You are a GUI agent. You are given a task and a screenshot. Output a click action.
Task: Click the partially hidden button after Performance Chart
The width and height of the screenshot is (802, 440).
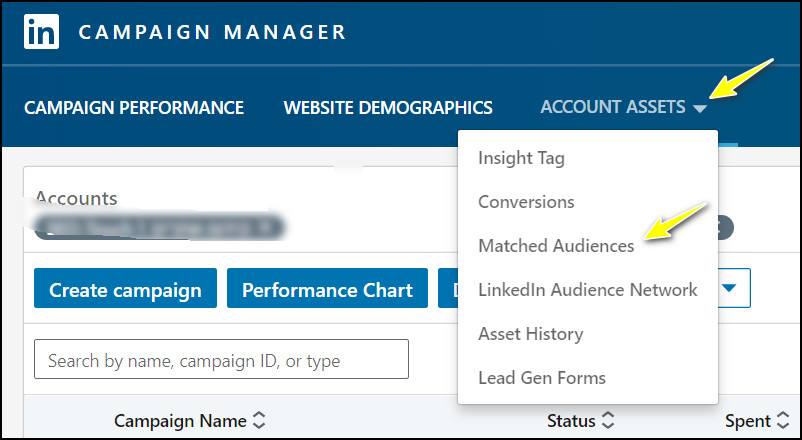(x=448, y=290)
